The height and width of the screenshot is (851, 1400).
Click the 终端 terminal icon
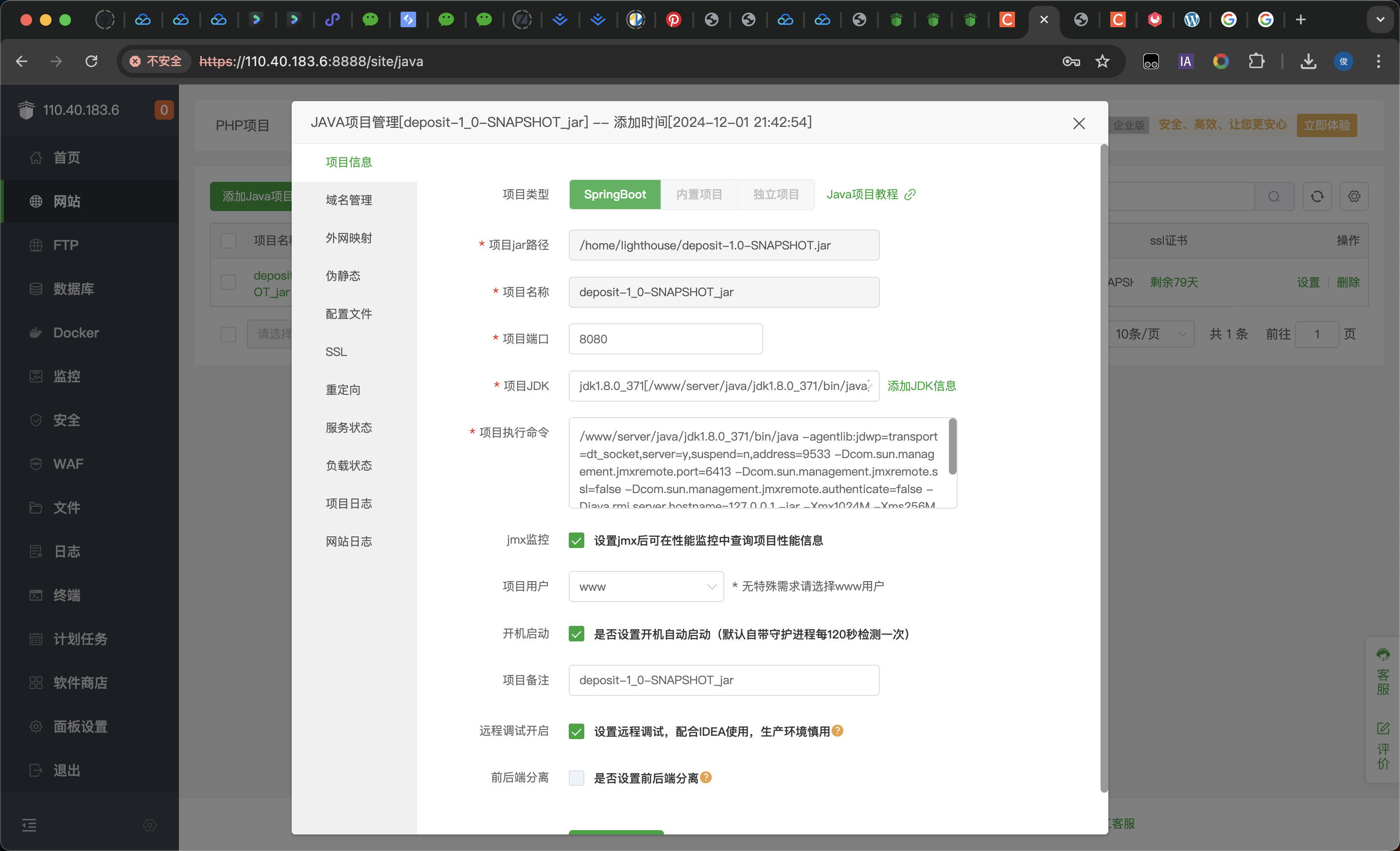coord(36,595)
